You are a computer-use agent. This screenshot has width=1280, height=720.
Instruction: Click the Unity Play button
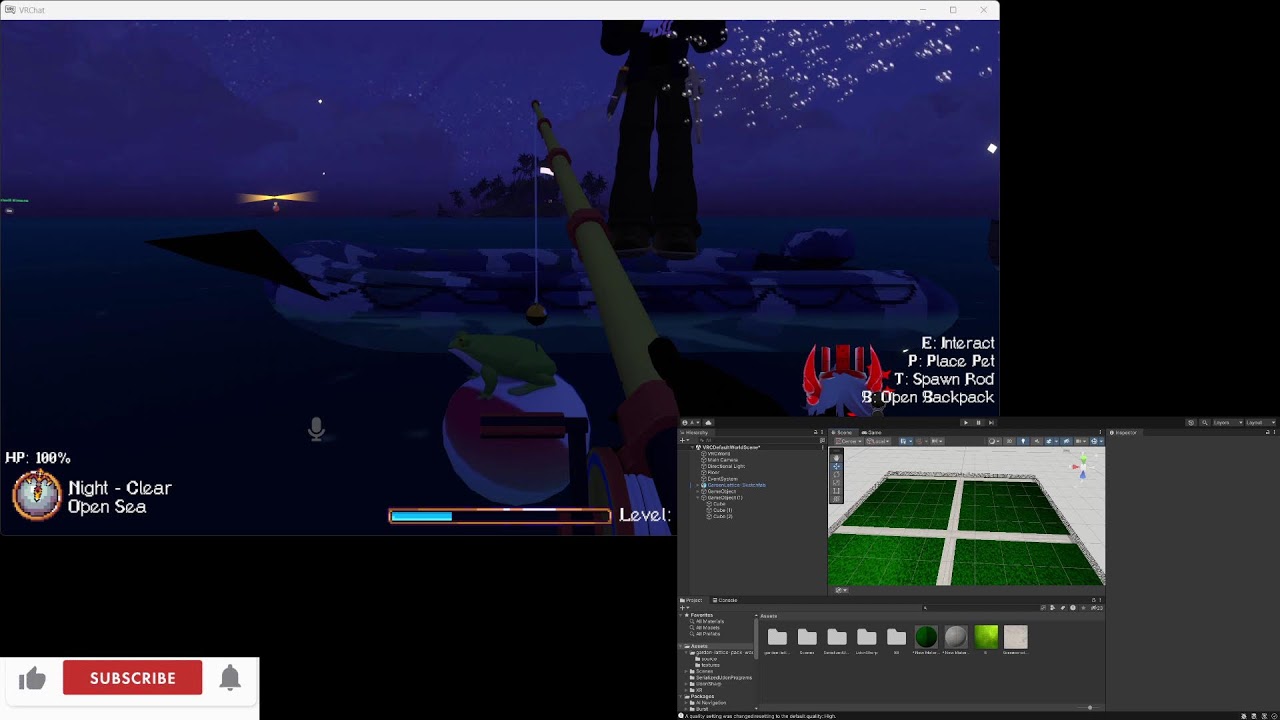[966, 422]
